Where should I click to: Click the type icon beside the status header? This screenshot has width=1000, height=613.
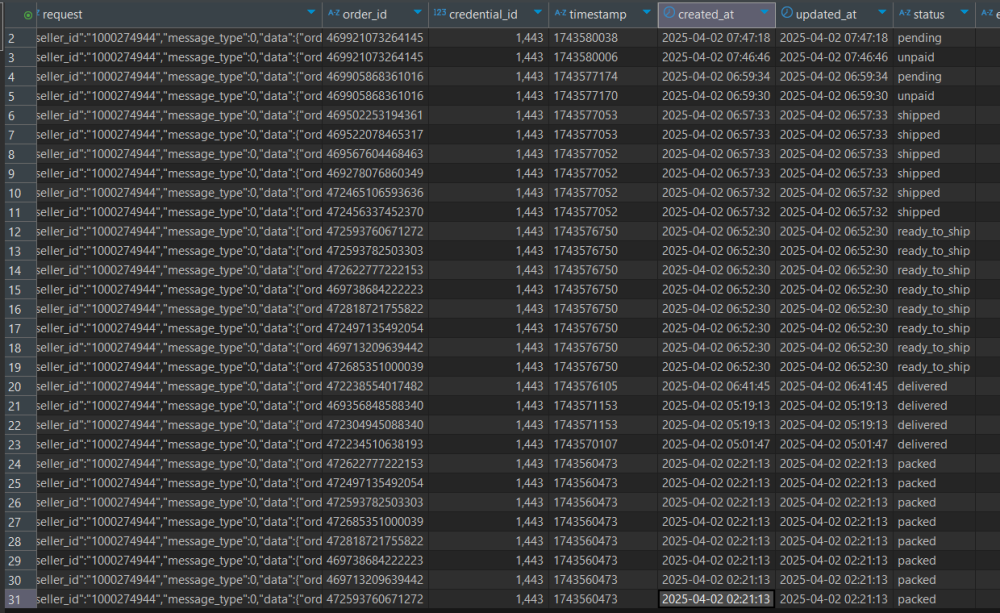(904, 15)
